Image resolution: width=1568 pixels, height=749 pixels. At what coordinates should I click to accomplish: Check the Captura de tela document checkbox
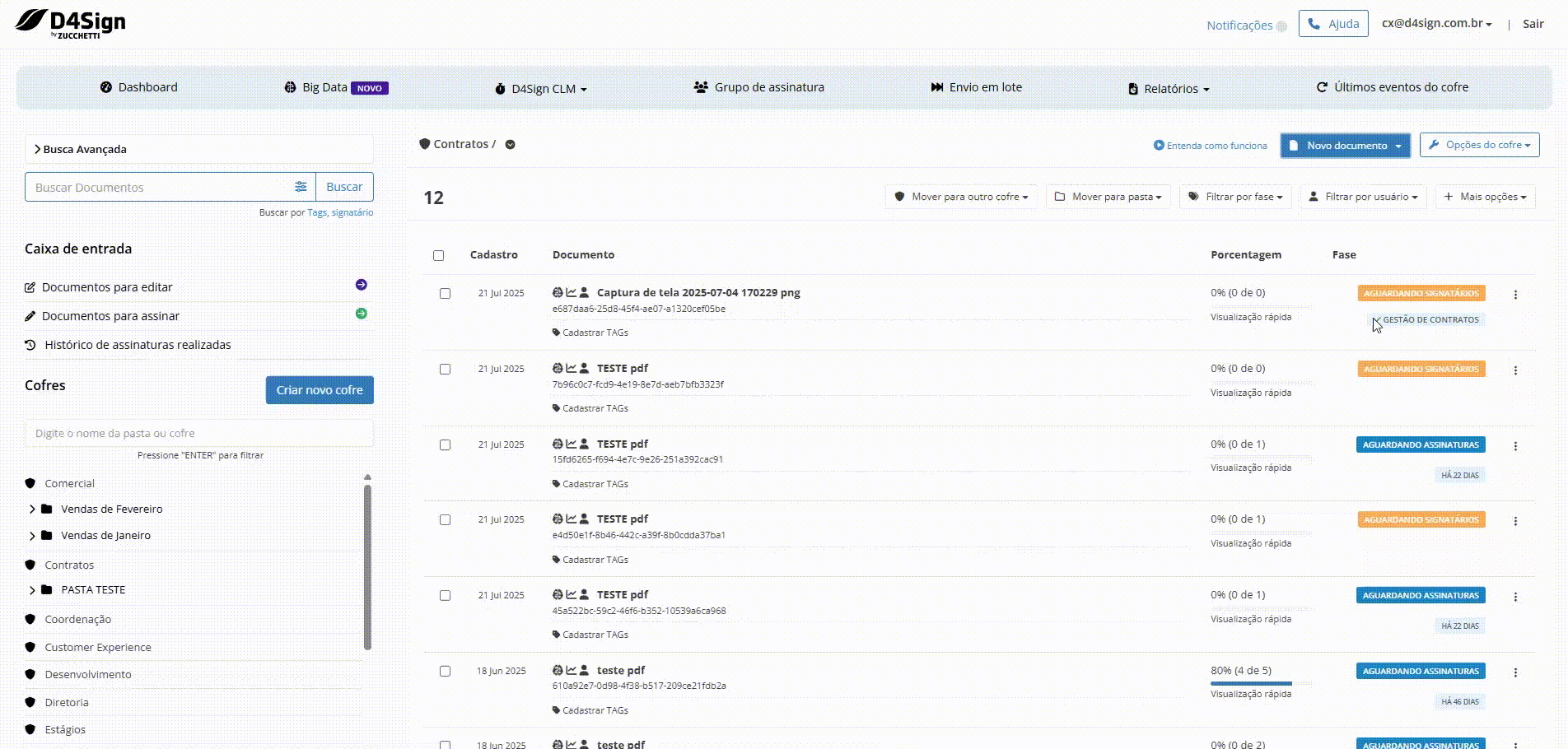pos(445,293)
